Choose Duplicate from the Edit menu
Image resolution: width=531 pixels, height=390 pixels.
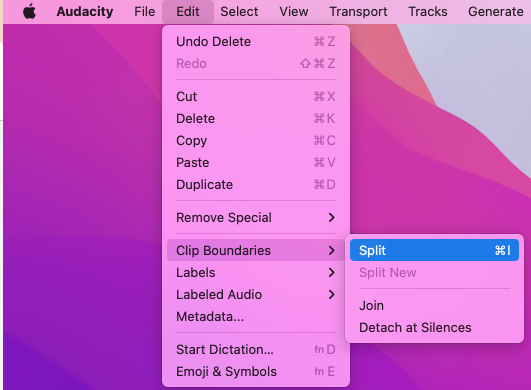[256, 185]
